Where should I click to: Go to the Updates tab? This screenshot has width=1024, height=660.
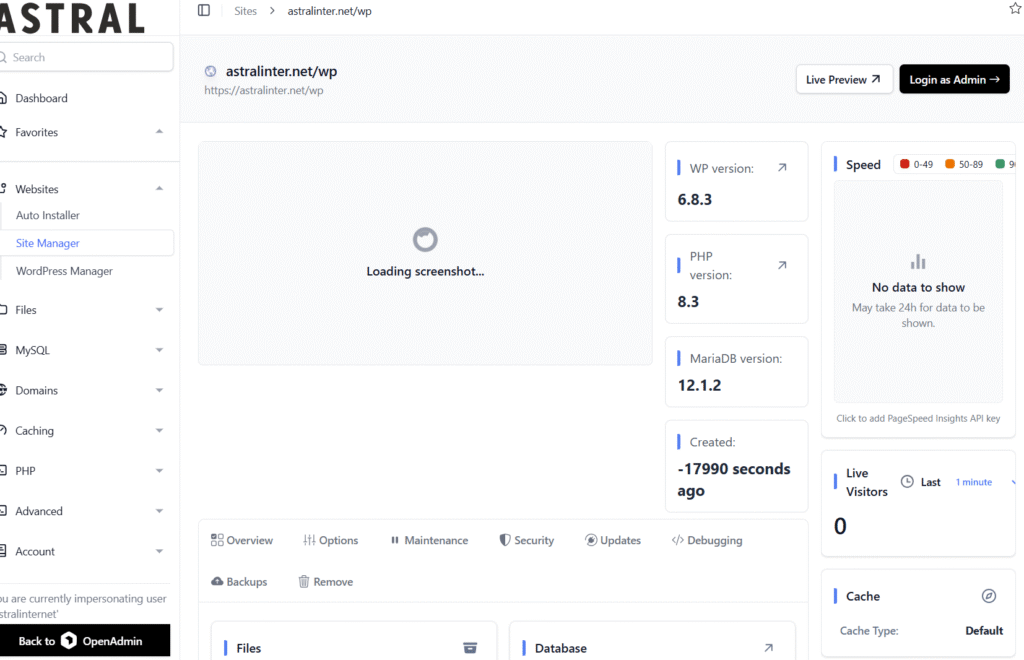click(x=613, y=540)
